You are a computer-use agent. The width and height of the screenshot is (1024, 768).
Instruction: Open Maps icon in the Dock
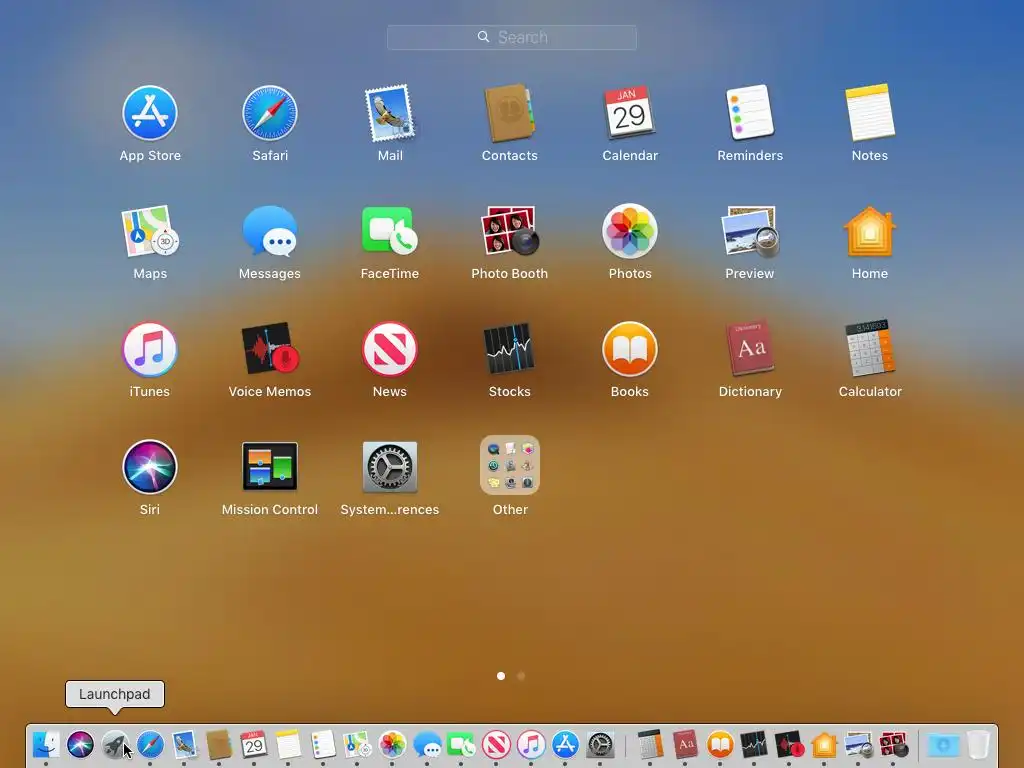[357, 744]
